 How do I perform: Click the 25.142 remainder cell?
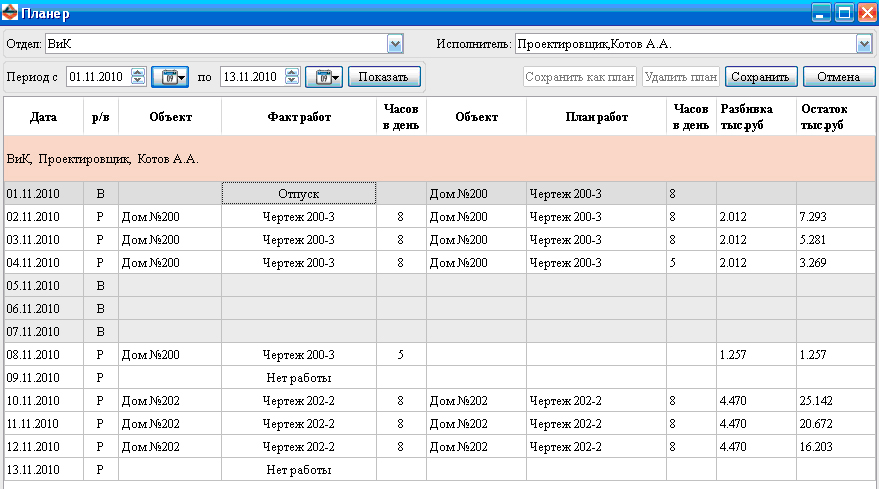pos(834,401)
